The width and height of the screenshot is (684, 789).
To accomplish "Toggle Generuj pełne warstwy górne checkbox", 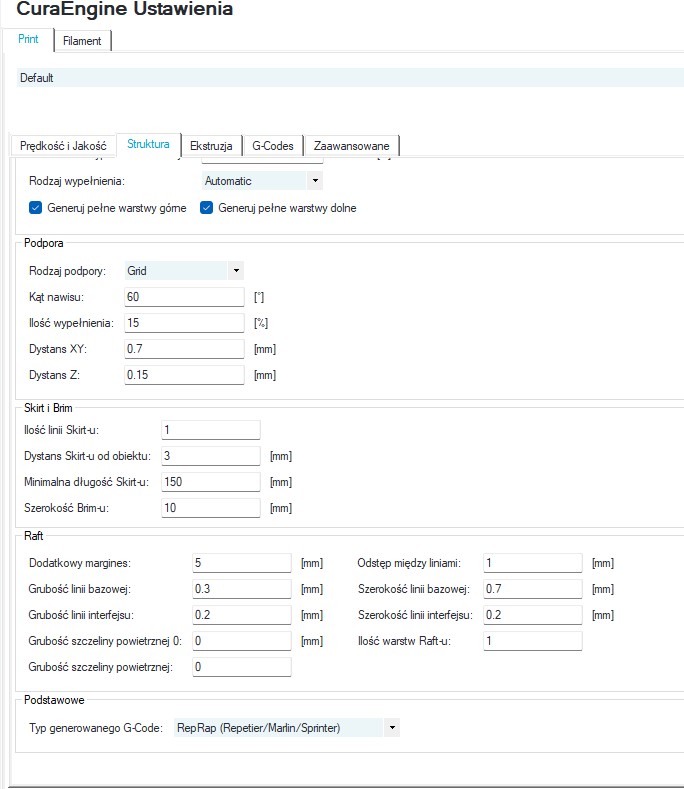I will [x=35, y=208].
